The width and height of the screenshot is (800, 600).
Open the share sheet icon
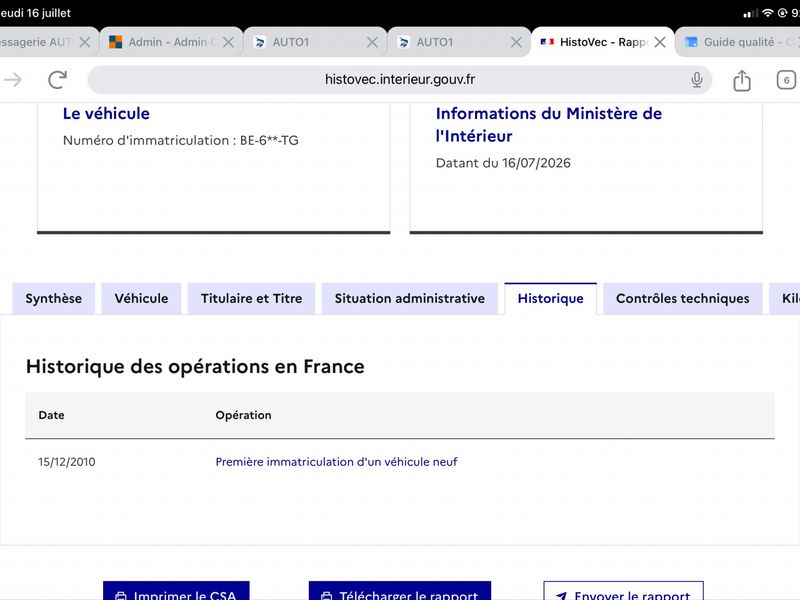click(742, 80)
